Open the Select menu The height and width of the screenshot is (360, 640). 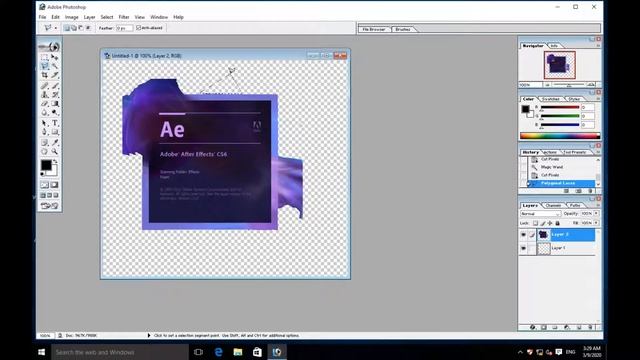pos(107,17)
